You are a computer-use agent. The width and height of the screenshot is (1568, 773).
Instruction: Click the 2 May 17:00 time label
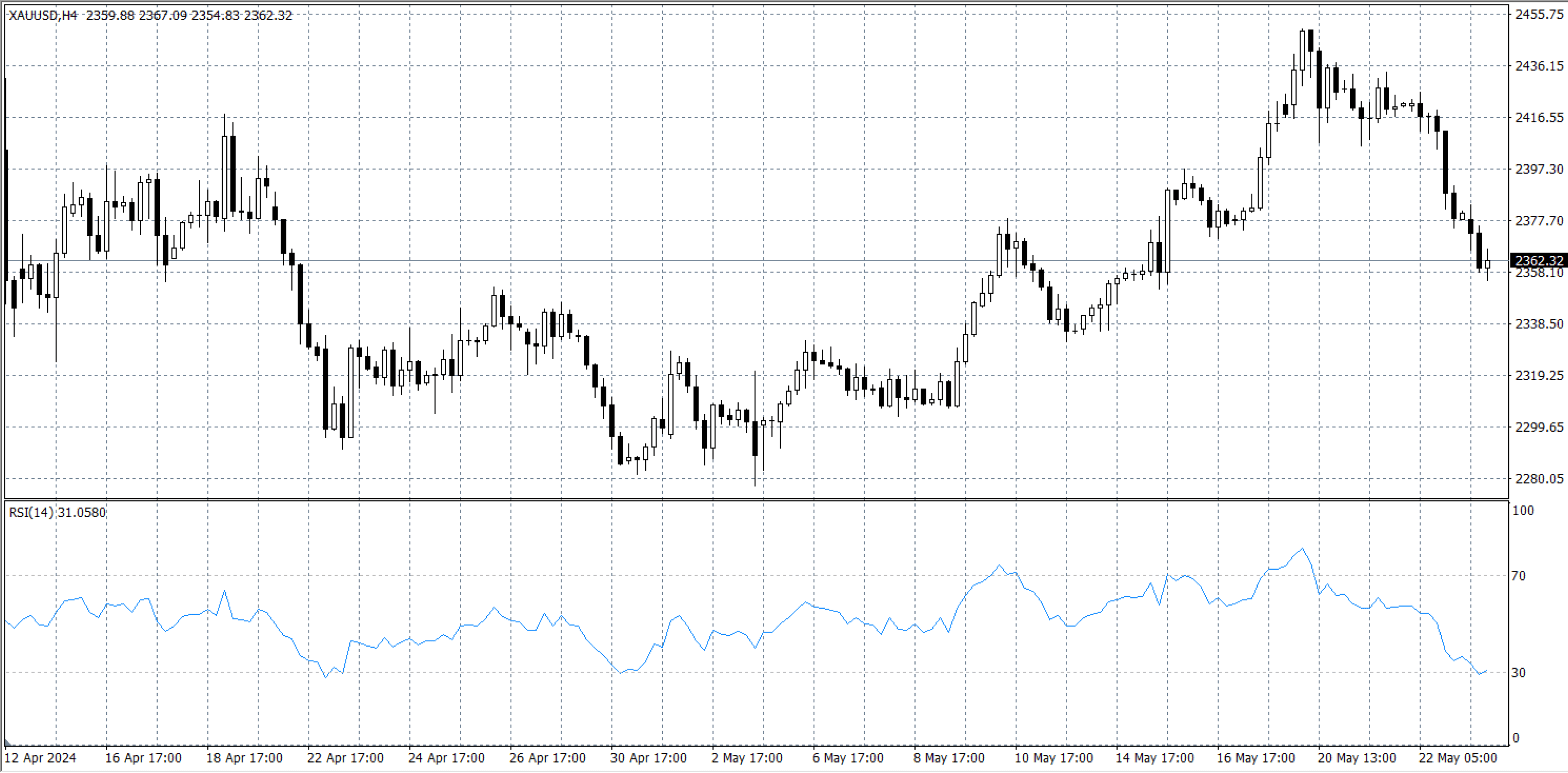click(746, 758)
